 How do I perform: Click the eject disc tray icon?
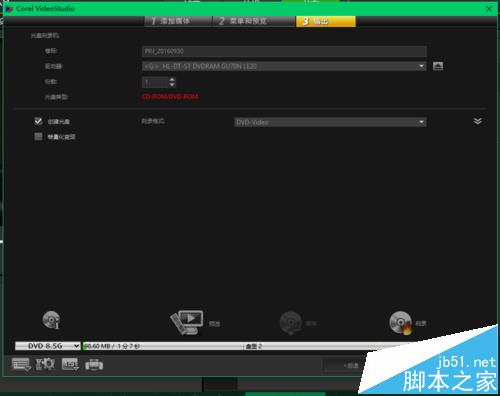(x=438, y=66)
